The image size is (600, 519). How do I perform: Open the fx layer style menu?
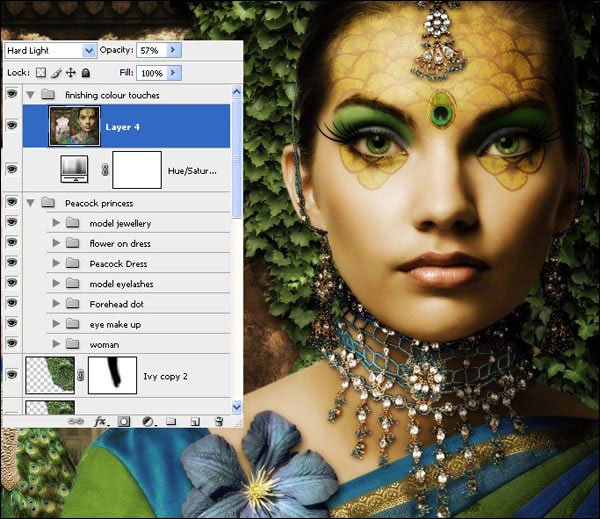pyautogui.click(x=101, y=422)
